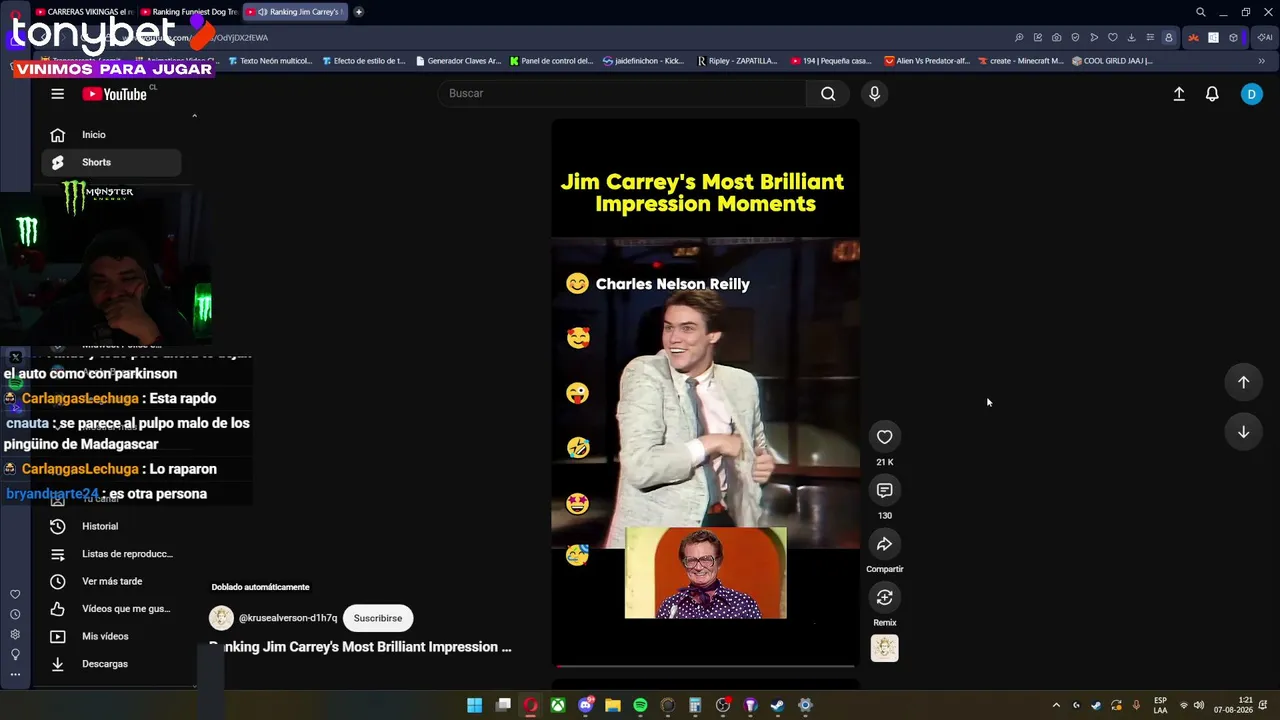
Task: Switch to the CARRERAS VIKINGAS browser tab
Action: (x=84, y=12)
